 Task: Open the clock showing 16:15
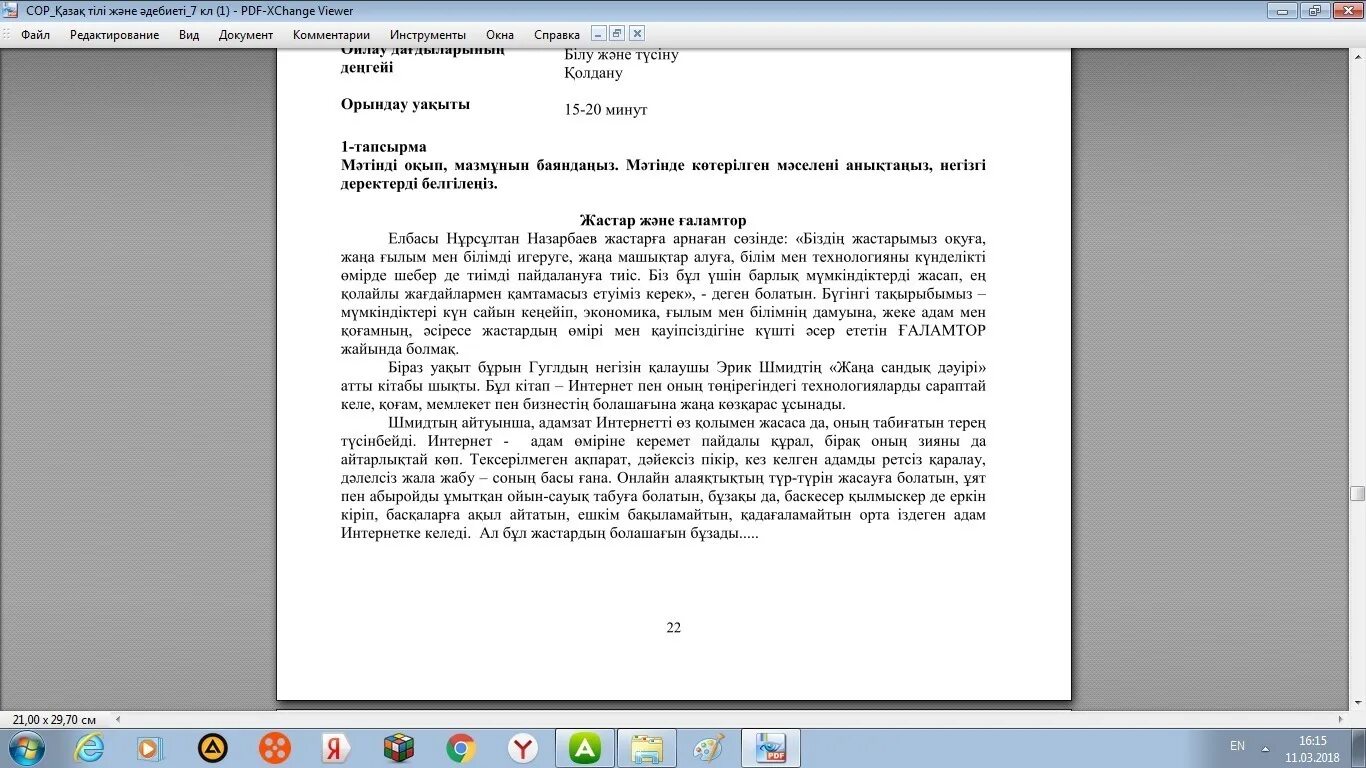1312,748
